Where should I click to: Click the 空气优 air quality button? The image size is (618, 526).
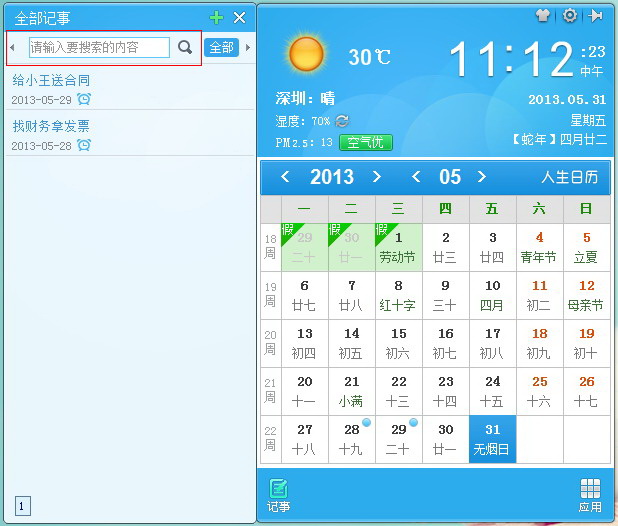click(364, 142)
